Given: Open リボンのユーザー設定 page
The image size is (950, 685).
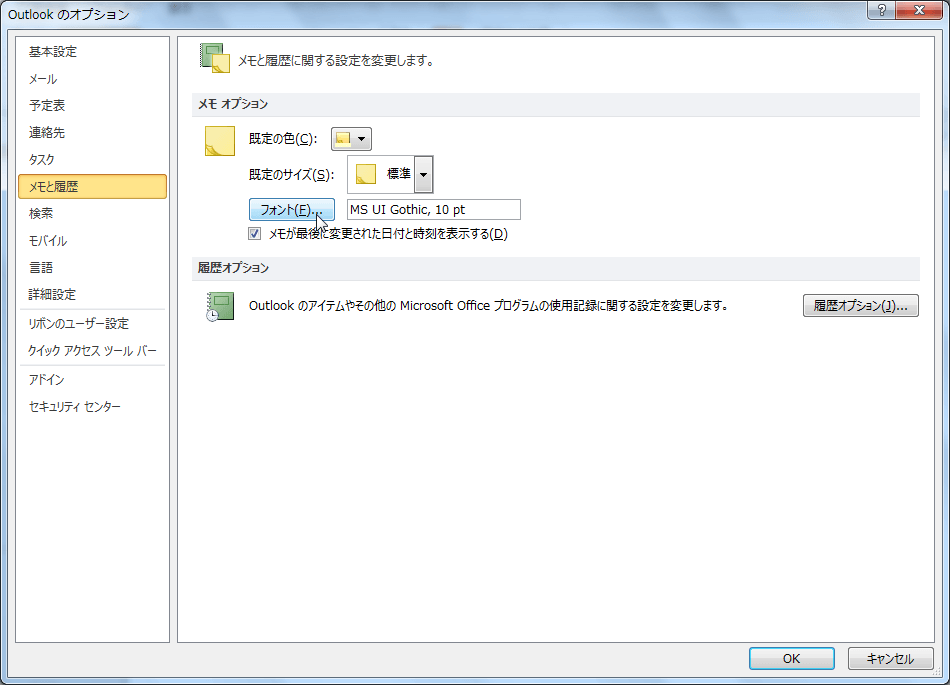Looking at the screenshot, I should coord(78,324).
